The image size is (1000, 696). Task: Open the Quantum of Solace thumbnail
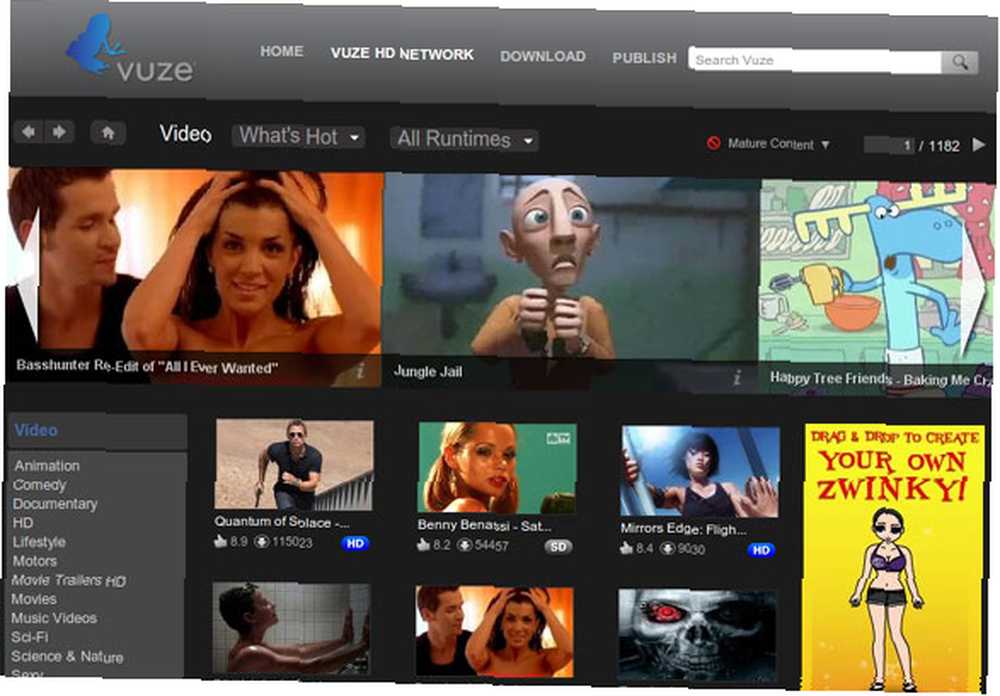pyautogui.click(x=294, y=464)
